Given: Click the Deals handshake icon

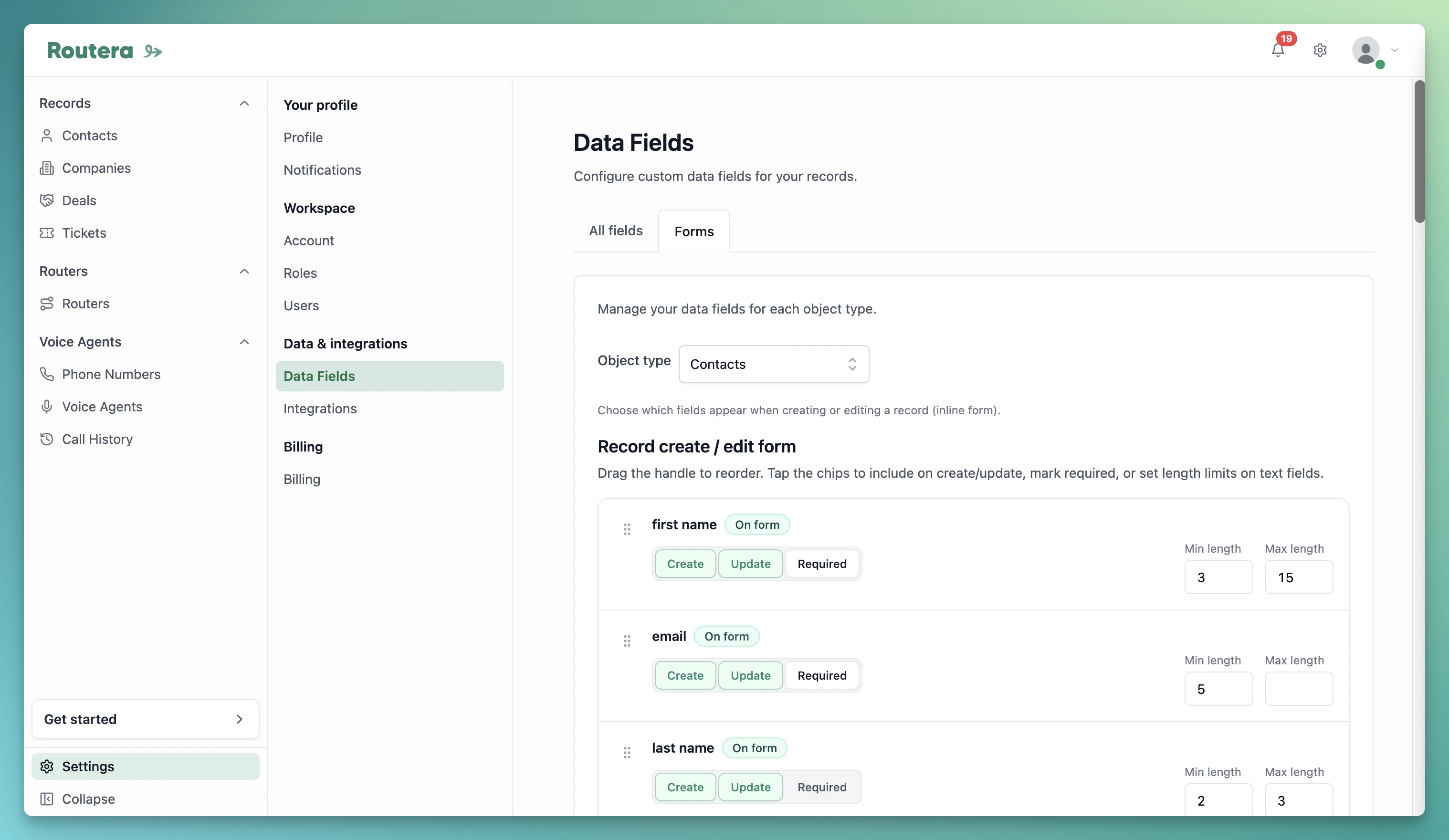Looking at the screenshot, I should 47,200.
